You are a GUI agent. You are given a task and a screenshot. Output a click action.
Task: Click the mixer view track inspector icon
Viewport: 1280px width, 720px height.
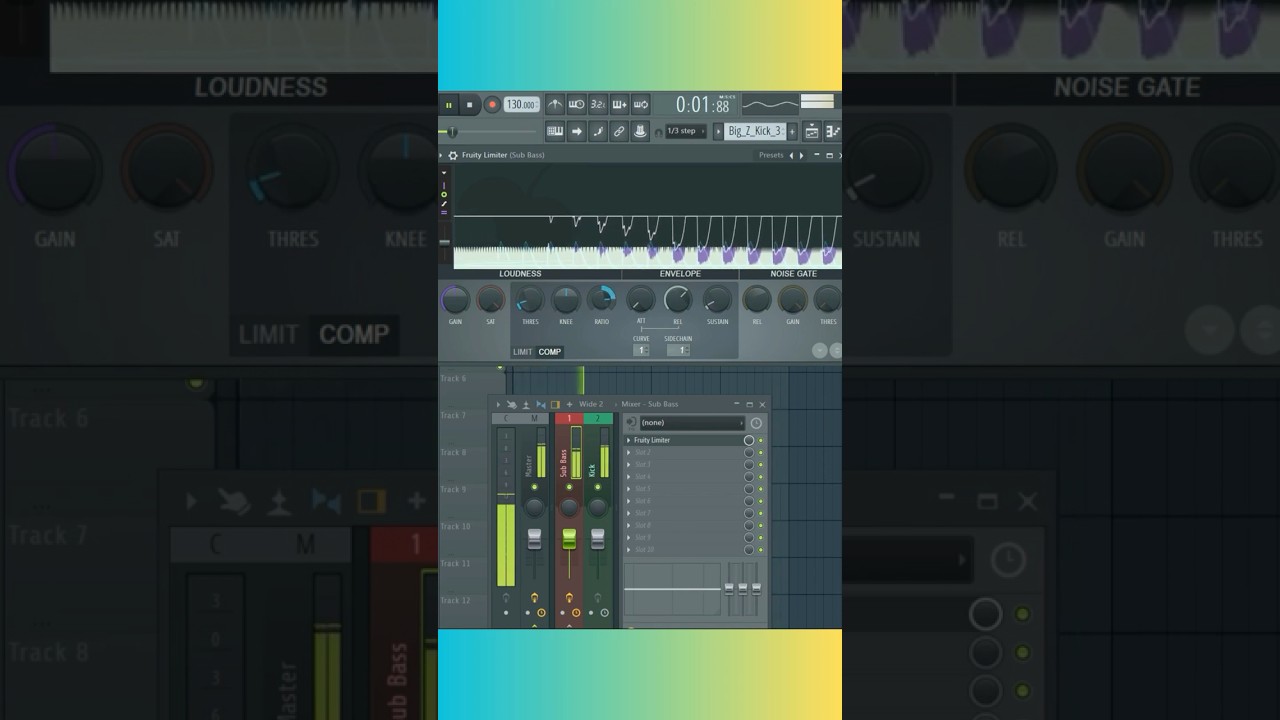point(526,405)
